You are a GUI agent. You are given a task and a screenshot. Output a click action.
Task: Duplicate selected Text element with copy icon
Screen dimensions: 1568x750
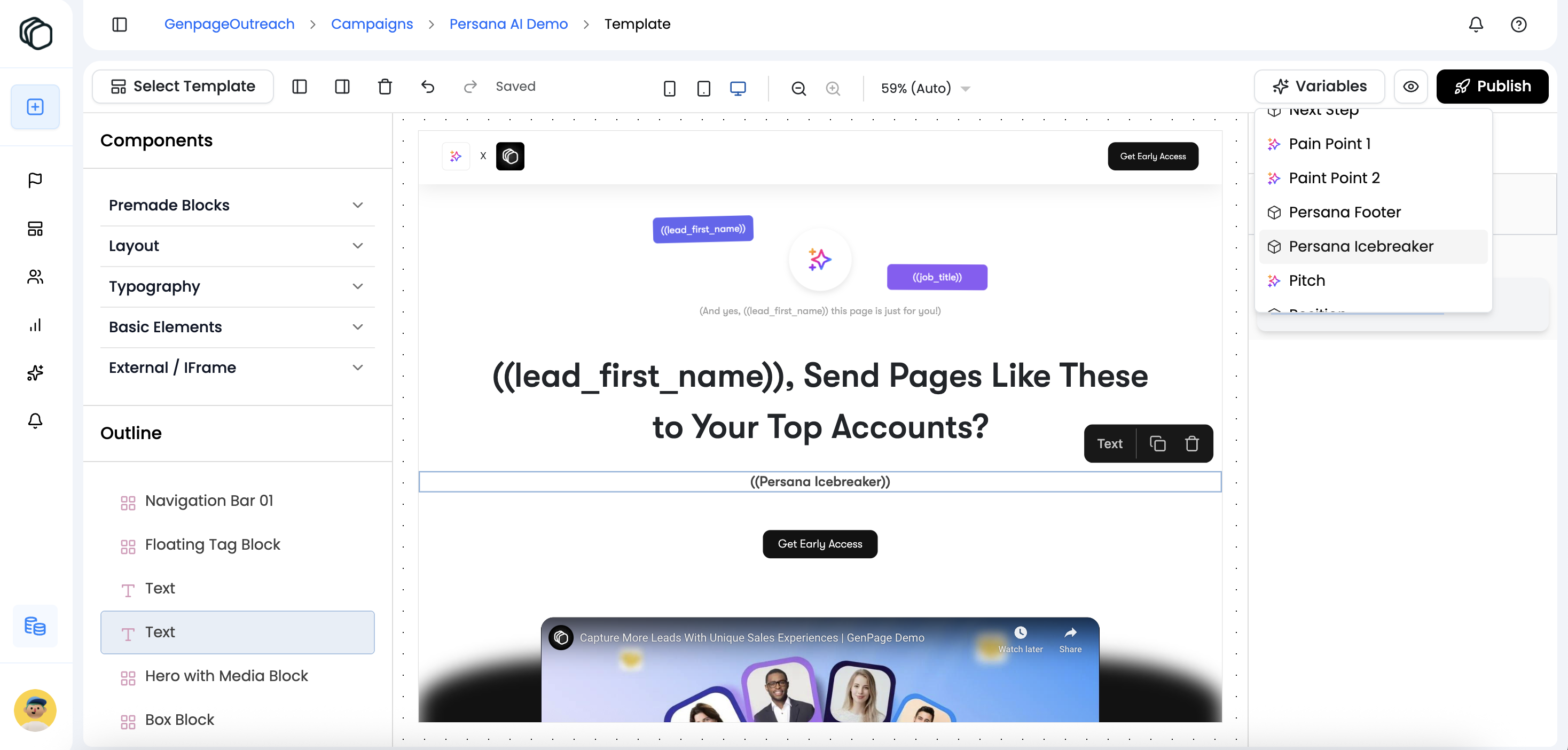(1157, 444)
